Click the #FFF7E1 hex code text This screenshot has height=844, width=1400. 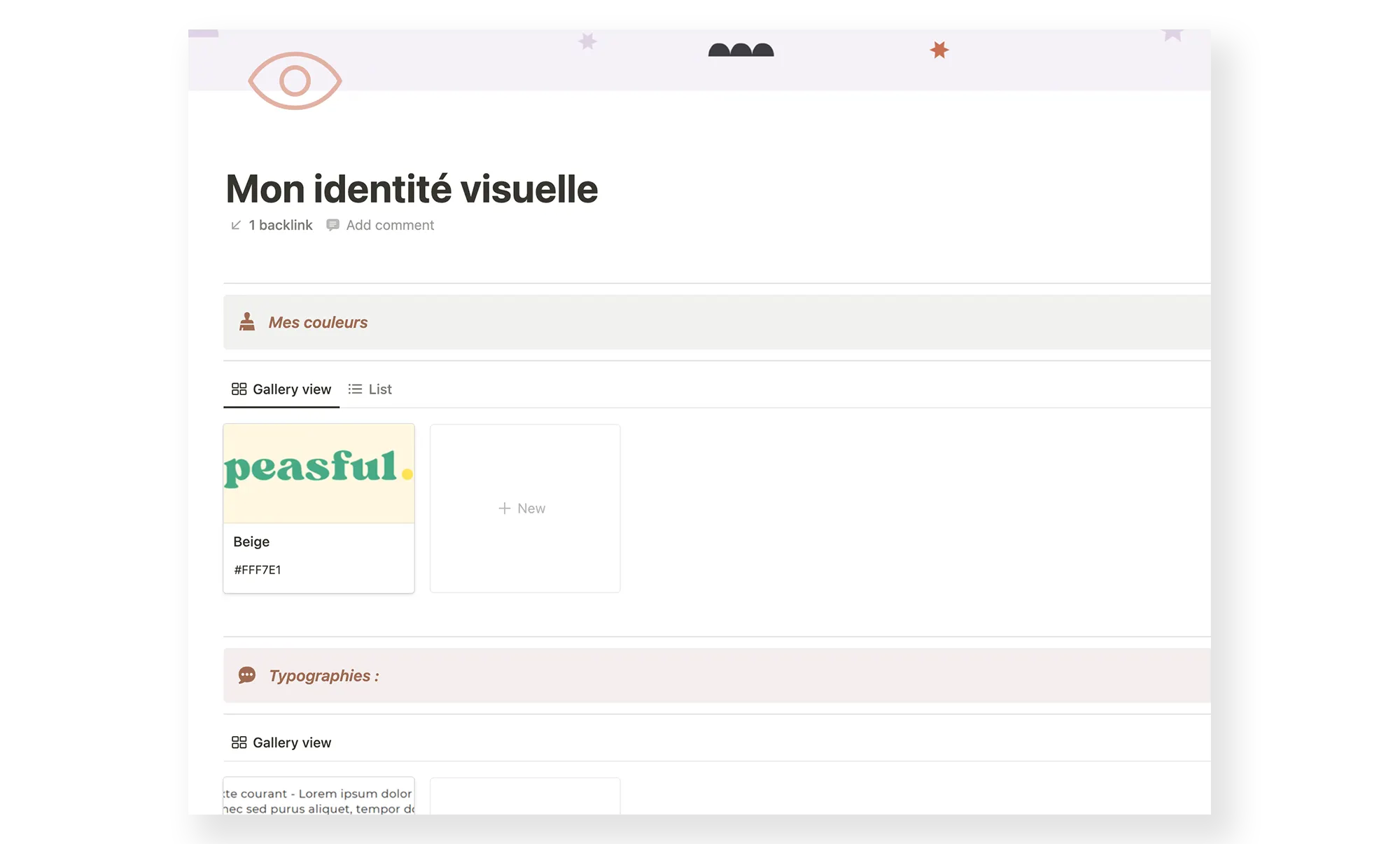pyautogui.click(x=258, y=569)
